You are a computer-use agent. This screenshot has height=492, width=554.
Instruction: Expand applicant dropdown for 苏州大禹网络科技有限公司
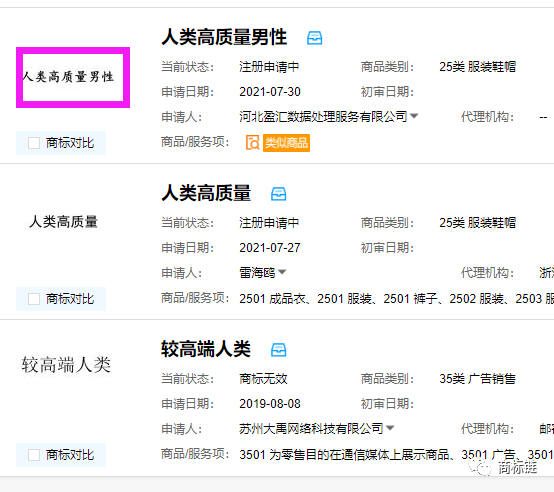pyautogui.click(x=390, y=428)
